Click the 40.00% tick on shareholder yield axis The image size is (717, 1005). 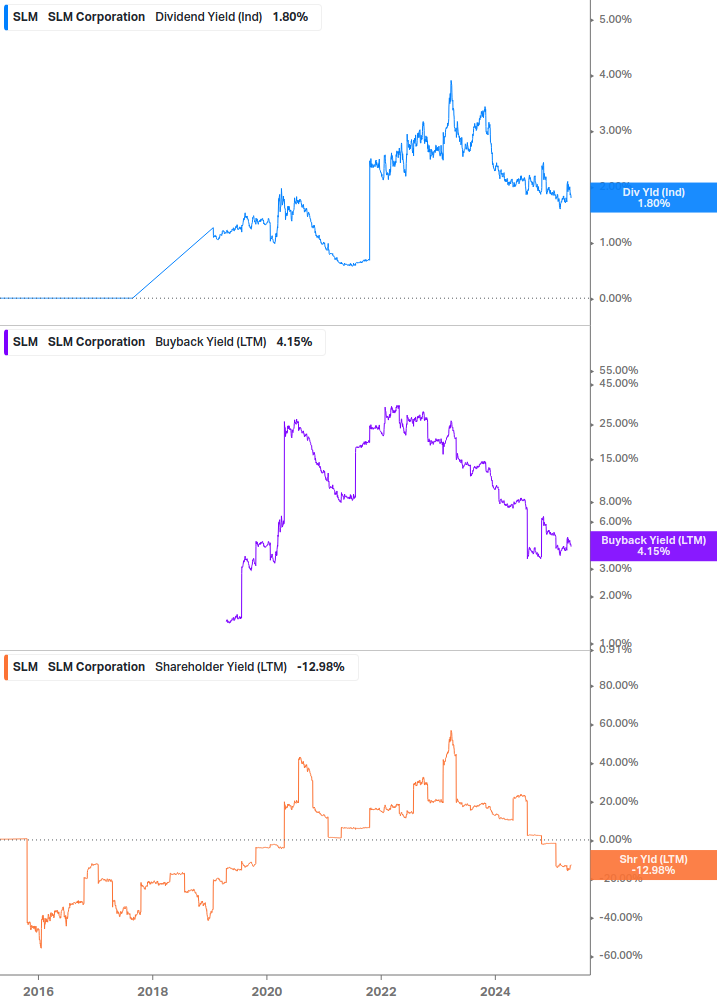[x=618, y=763]
